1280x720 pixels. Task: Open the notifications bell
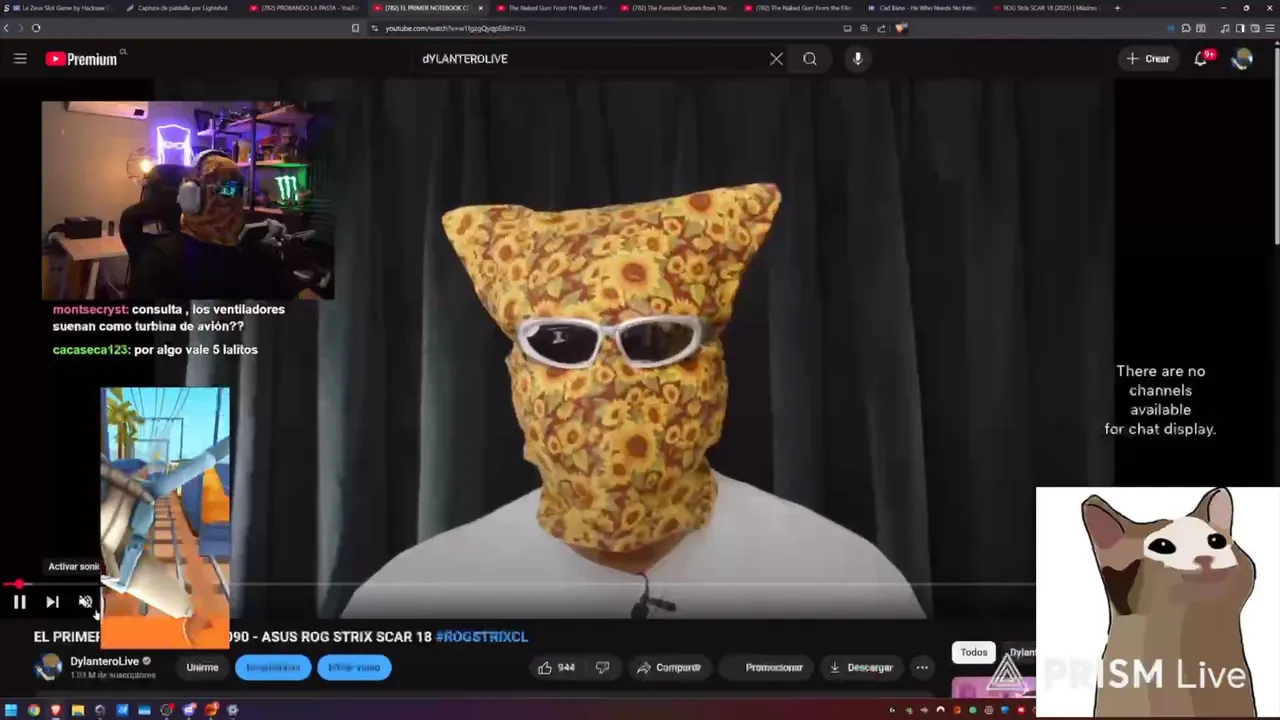(1201, 59)
